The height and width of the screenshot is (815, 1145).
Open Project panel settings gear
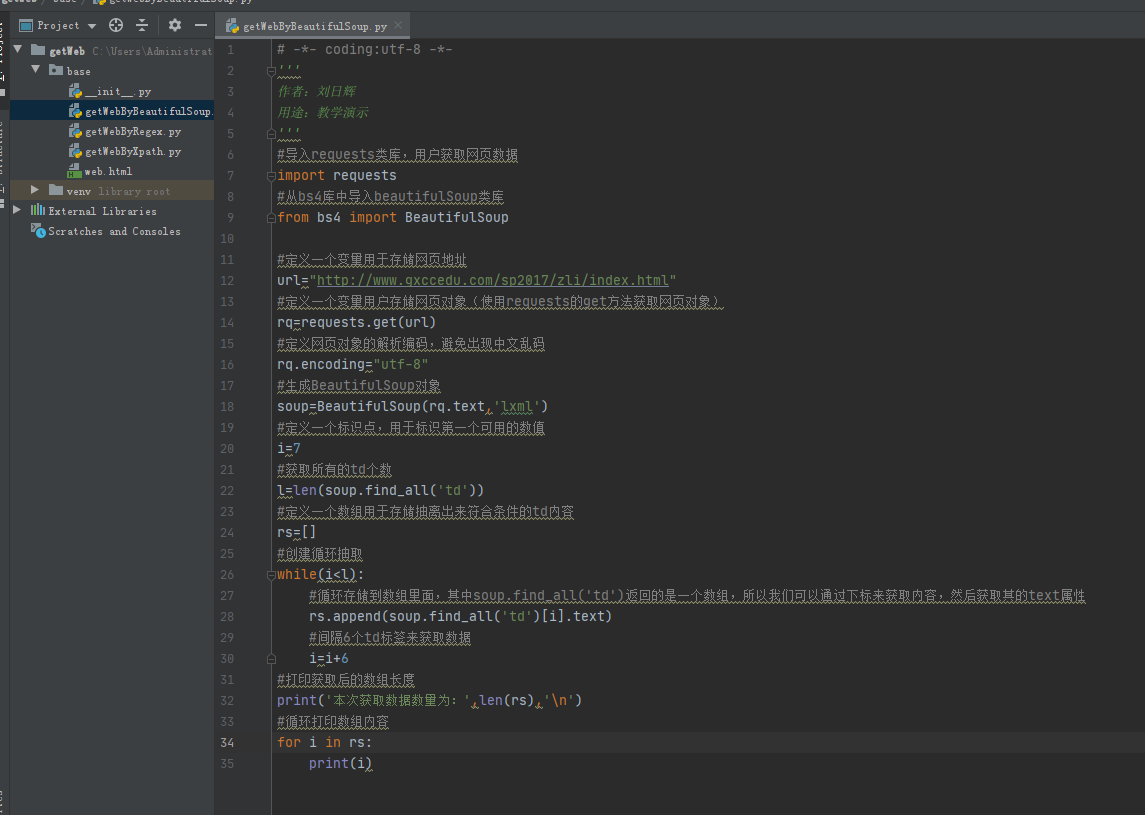[175, 25]
